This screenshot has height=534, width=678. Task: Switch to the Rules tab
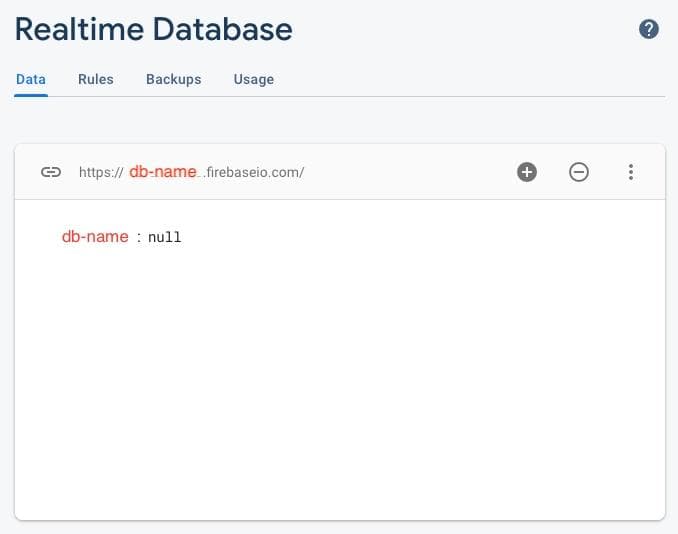[x=95, y=79]
